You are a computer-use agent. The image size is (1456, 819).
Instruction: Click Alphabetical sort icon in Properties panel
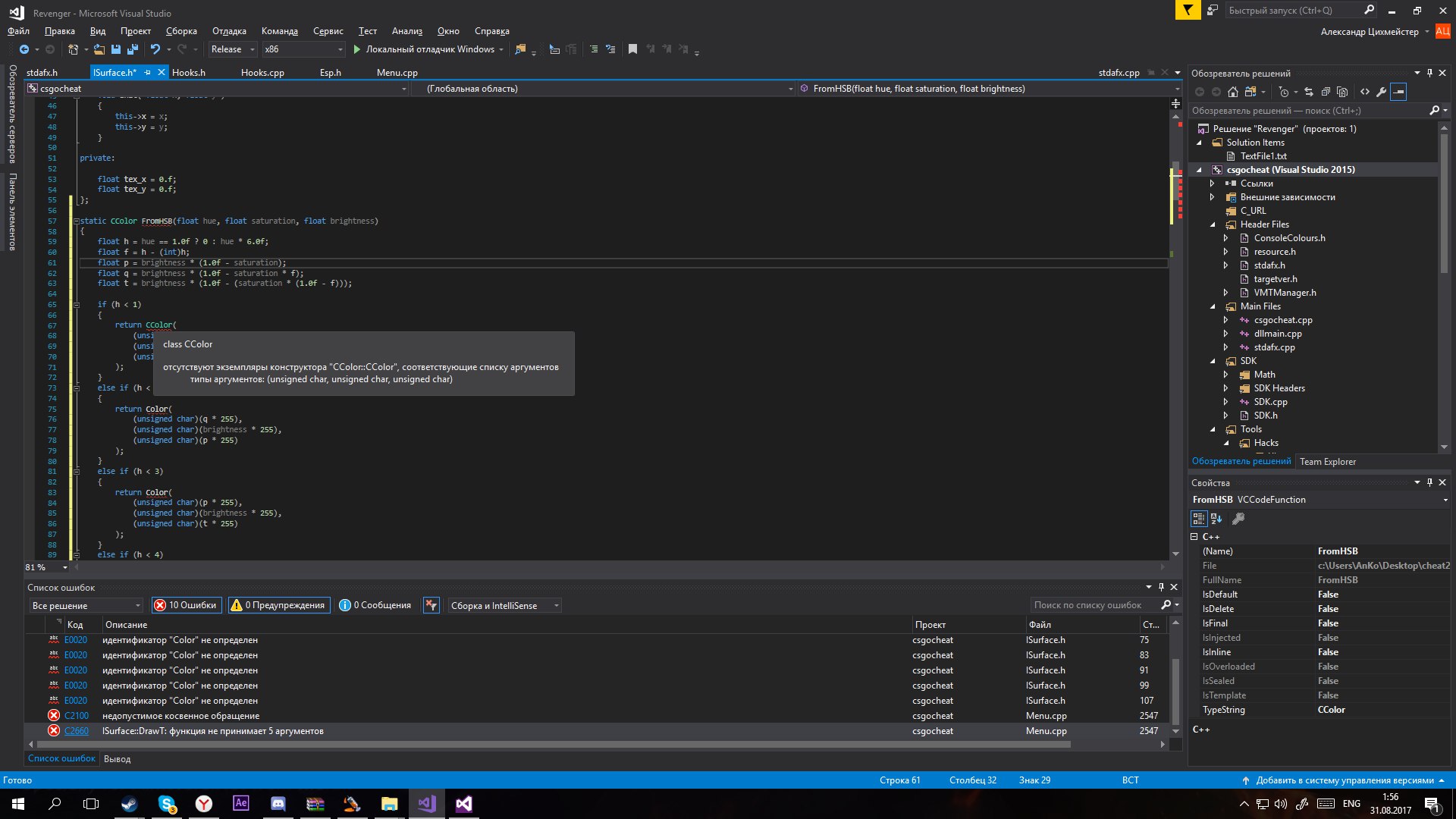pyautogui.click(x=1216, y=519)
